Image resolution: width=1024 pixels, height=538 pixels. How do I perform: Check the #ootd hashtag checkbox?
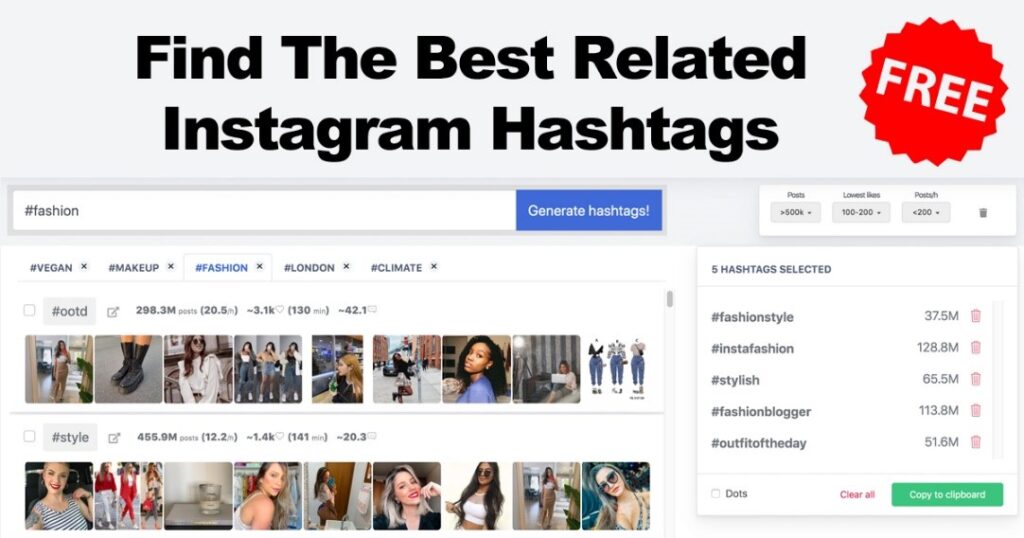tap(29, 310)
